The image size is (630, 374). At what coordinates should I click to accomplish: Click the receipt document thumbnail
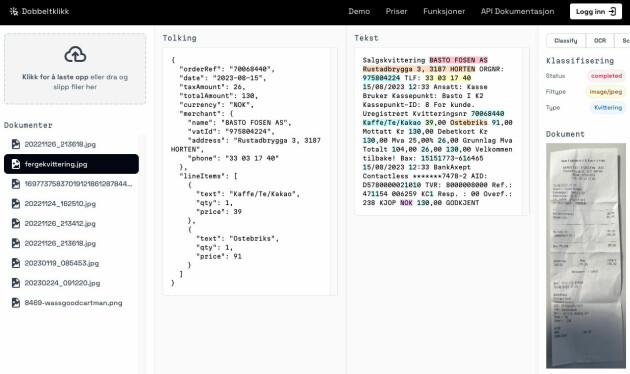[586, 255]
